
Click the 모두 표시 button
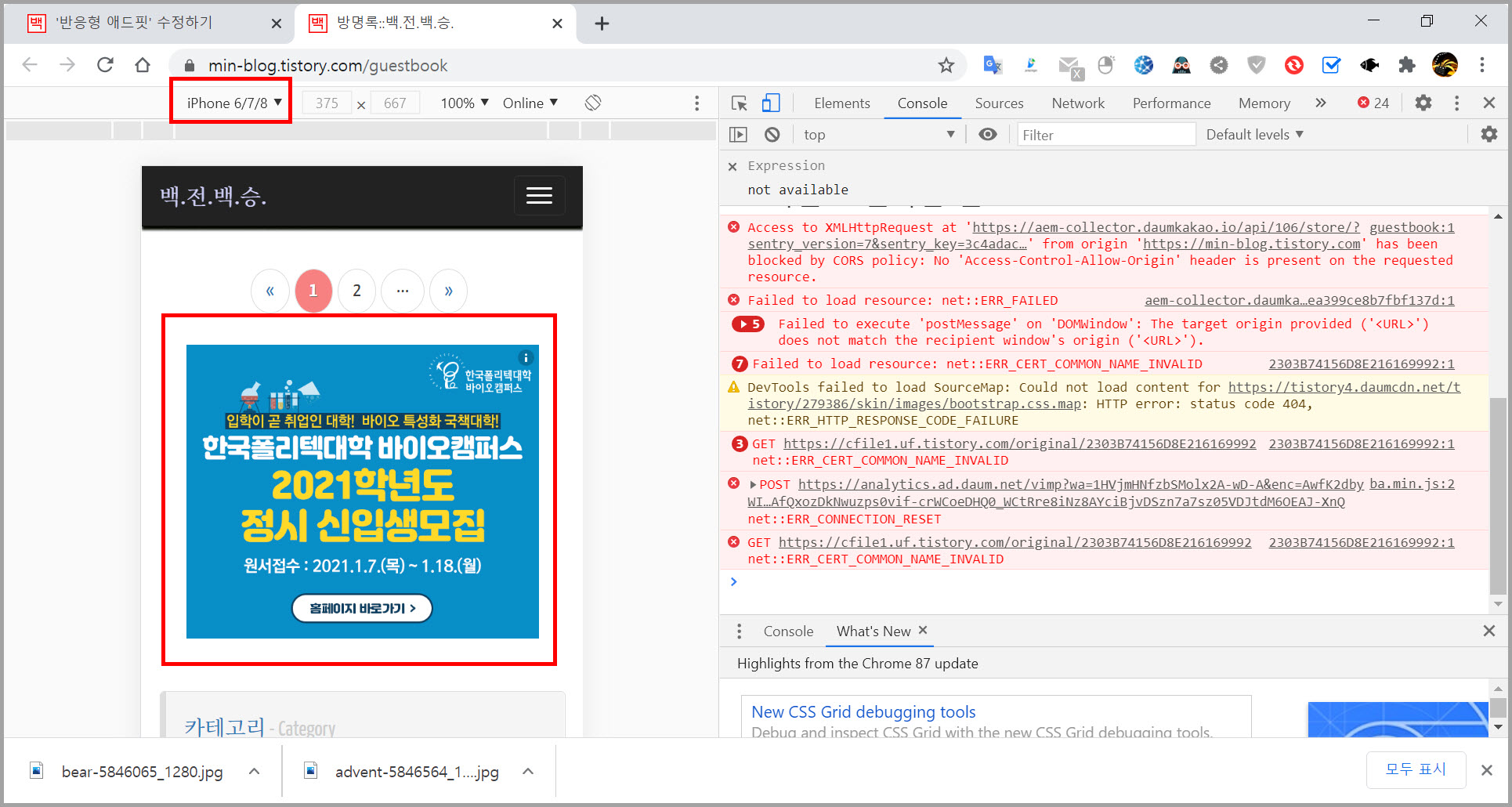click(x=1416, y=769)
